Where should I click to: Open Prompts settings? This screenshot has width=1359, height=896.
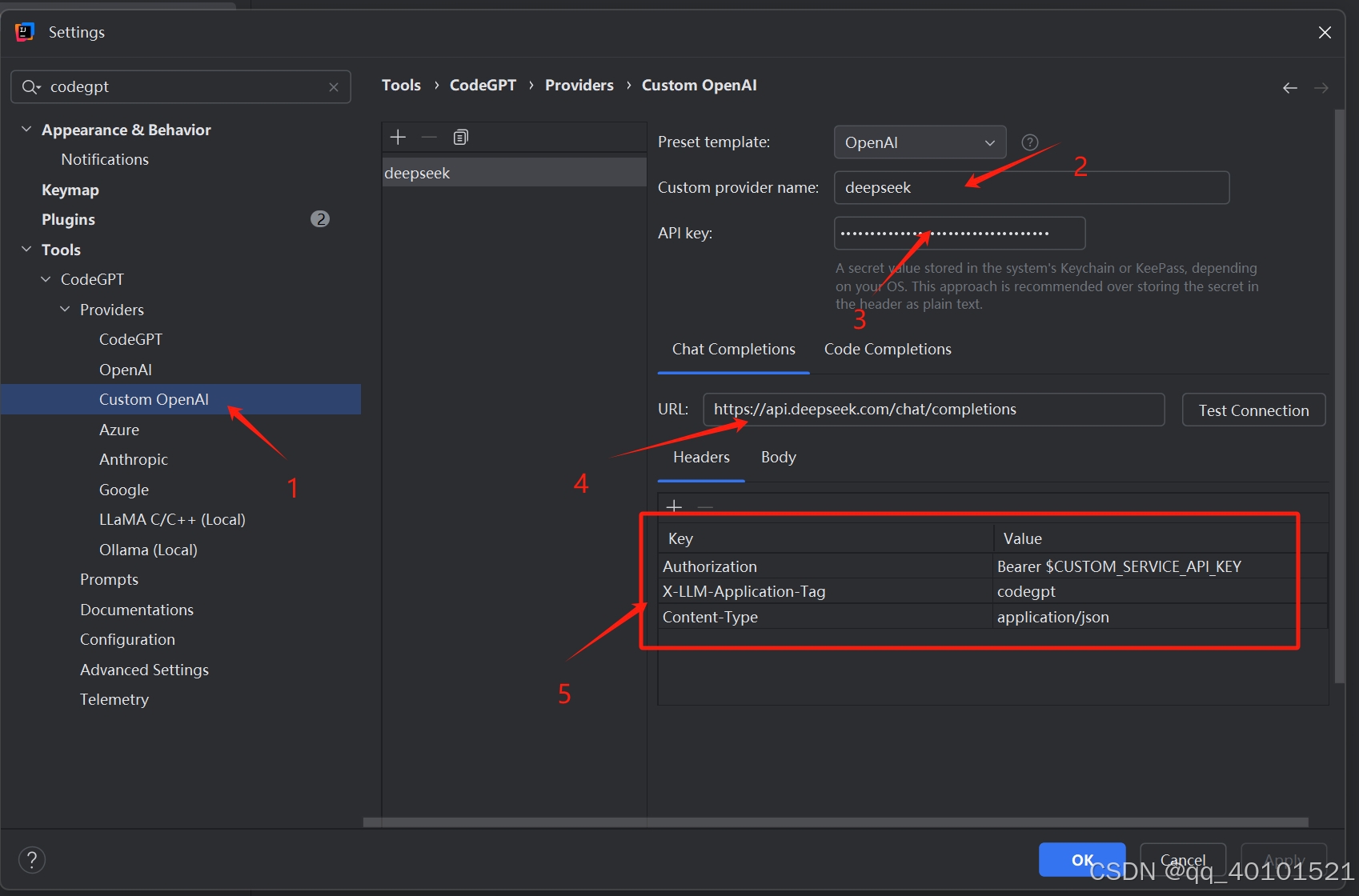tap(109, 579)
